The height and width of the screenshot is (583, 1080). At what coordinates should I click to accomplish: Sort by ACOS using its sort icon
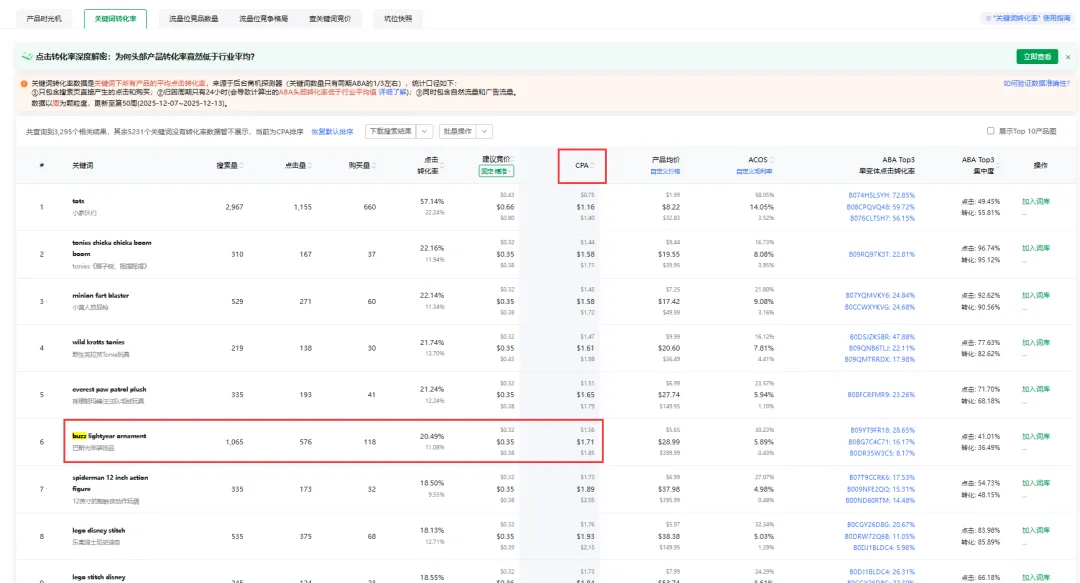pyautogui.click(x=770, y=159)
